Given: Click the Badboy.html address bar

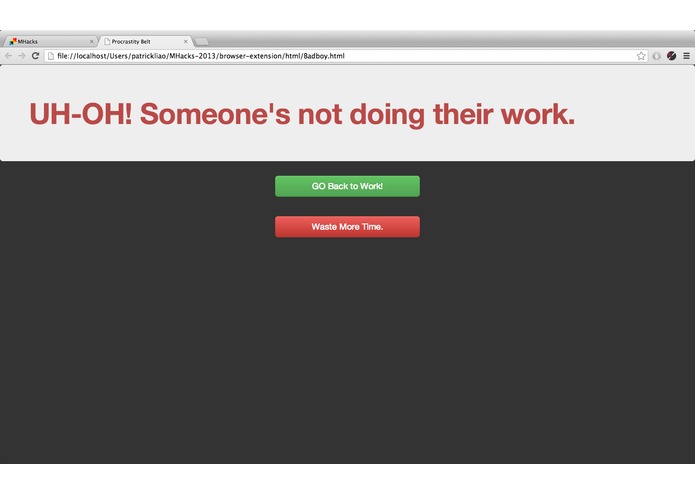Looking at the screenshot, I should (346, 56).
